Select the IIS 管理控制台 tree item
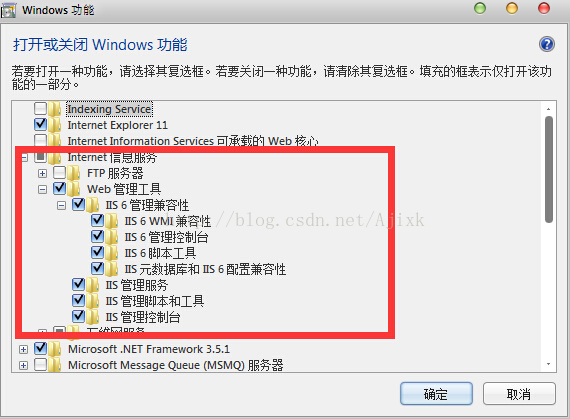Viewport: 570px width, 419px height. click(143, 317)
